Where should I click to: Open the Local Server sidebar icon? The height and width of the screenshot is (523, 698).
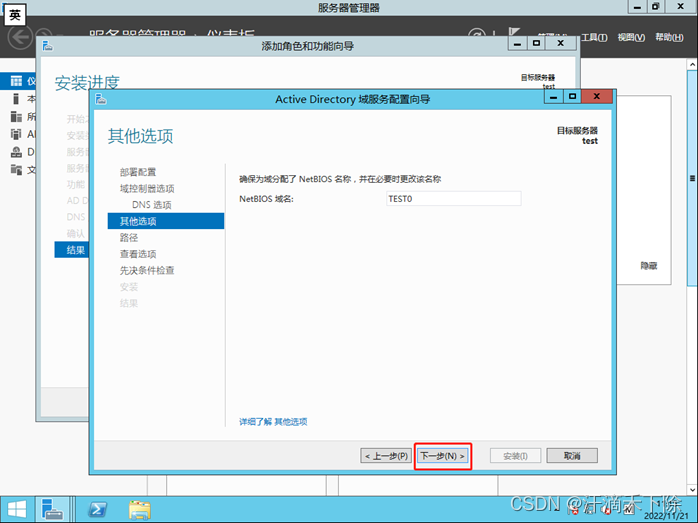coord(16,98)
